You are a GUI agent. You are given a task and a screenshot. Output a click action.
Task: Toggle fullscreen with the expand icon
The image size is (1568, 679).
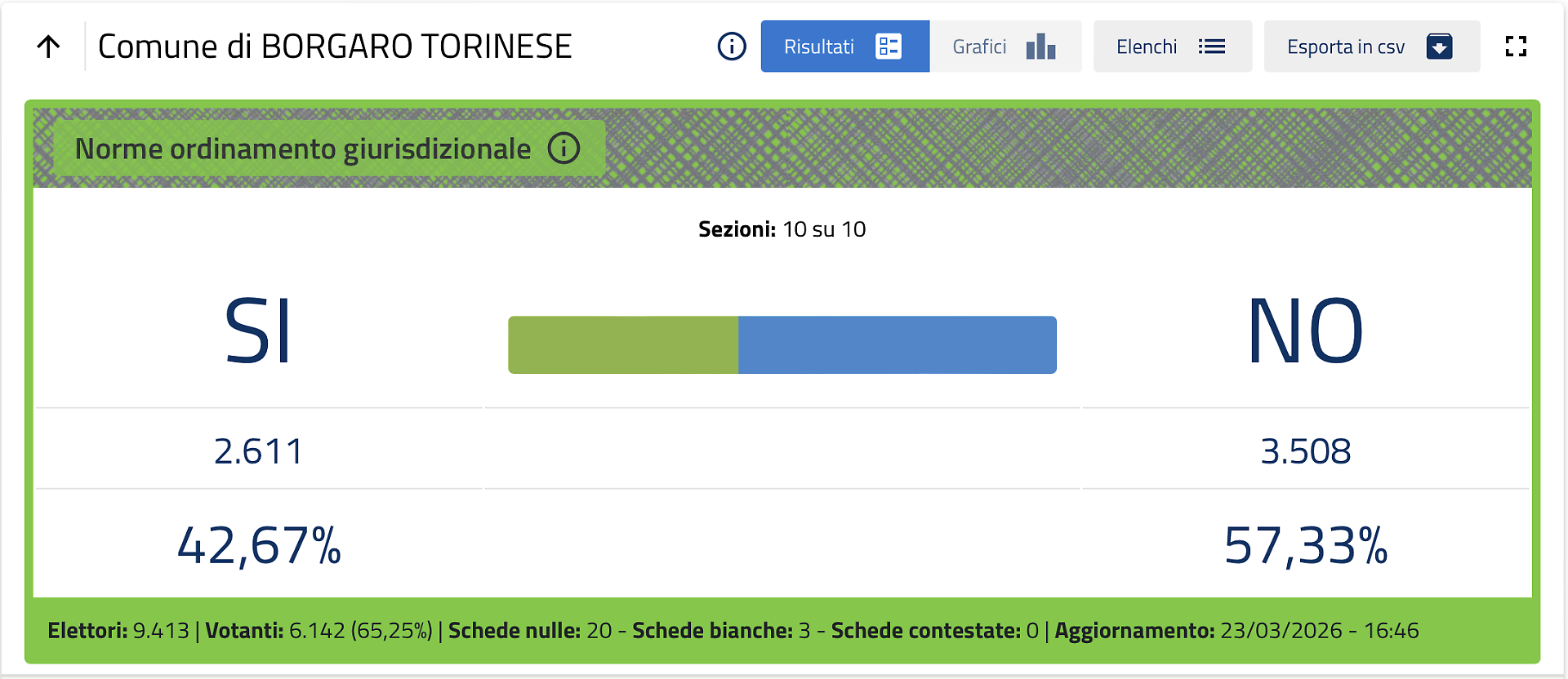(1516, 47)
